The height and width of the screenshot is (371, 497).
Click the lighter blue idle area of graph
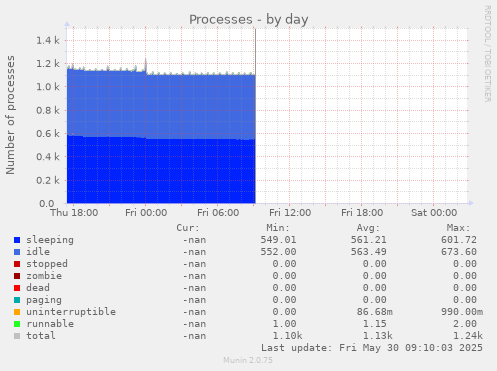(x=161, y=105)
